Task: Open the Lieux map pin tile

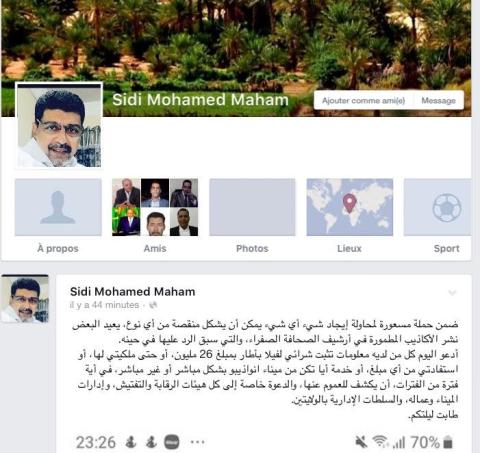Action: (350, 207)
